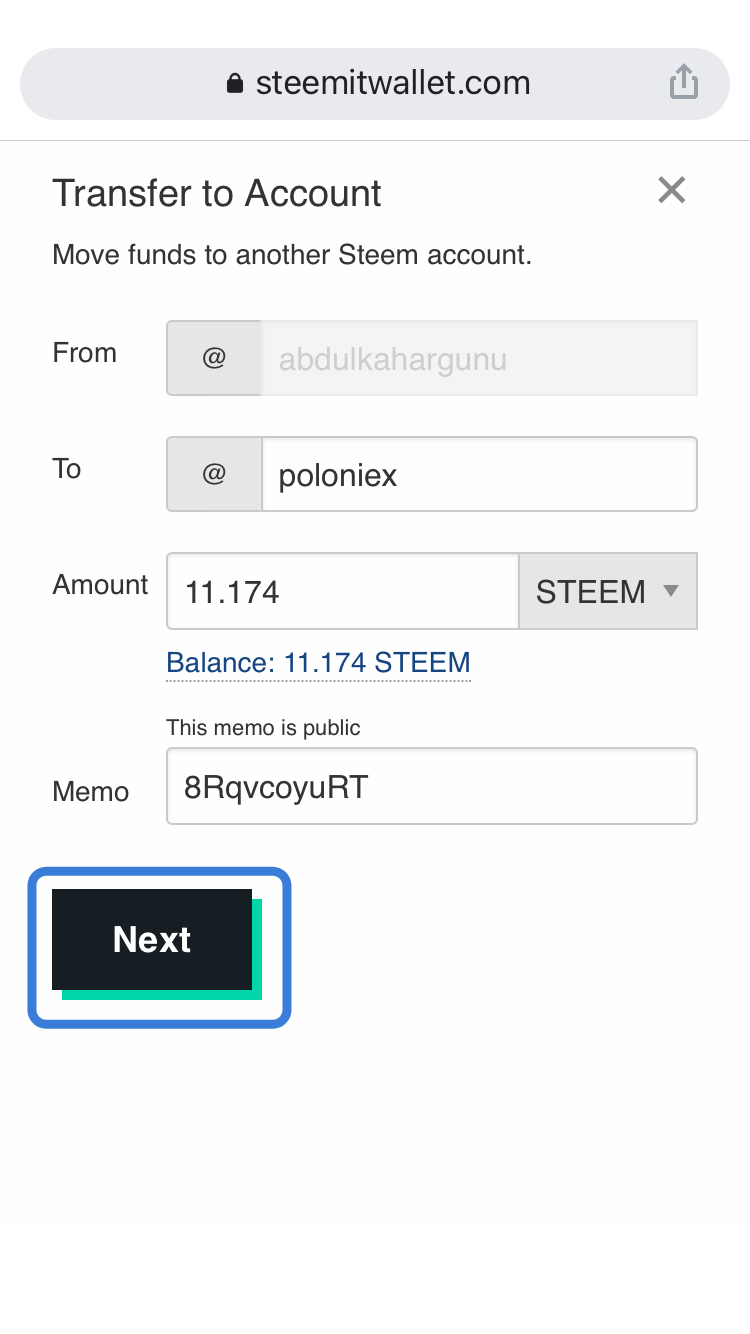Click the dropdown arrow next to STEEM
This screenshot has width=750, height=1334.
672,591
